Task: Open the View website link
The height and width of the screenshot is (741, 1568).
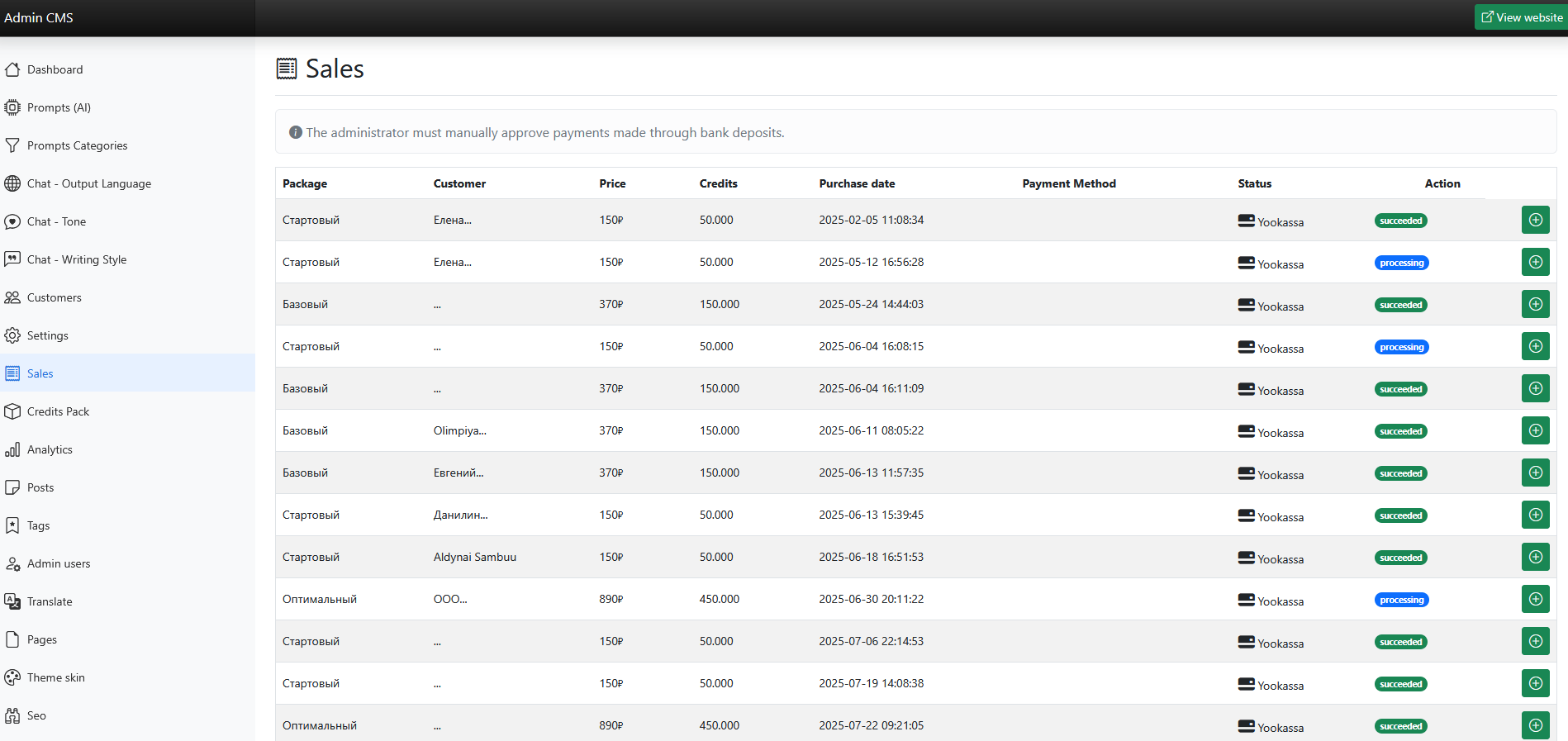Action: coord(1522,17)
